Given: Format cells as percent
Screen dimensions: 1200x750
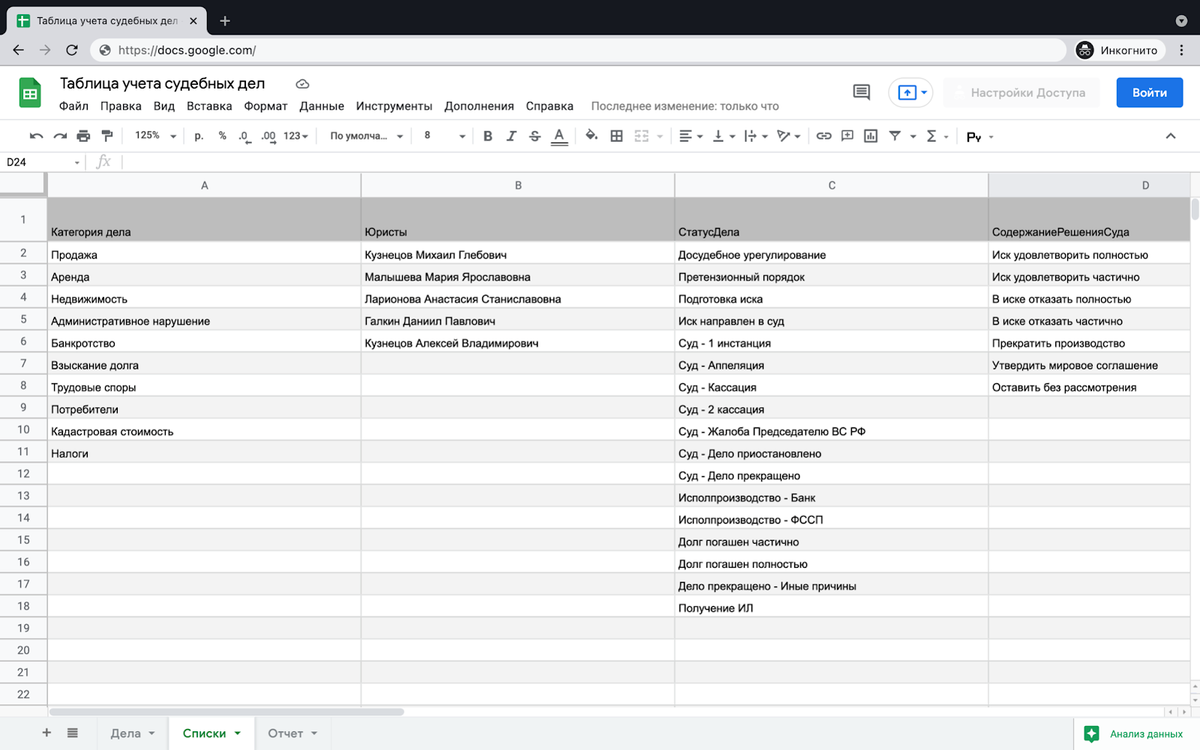Looking at the screenshot, I should [222, 136].
